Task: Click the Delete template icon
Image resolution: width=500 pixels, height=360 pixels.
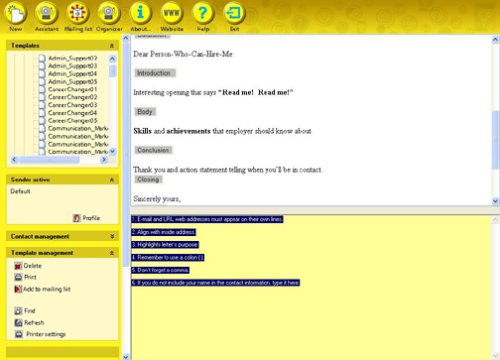Action: tap(18, 266)
